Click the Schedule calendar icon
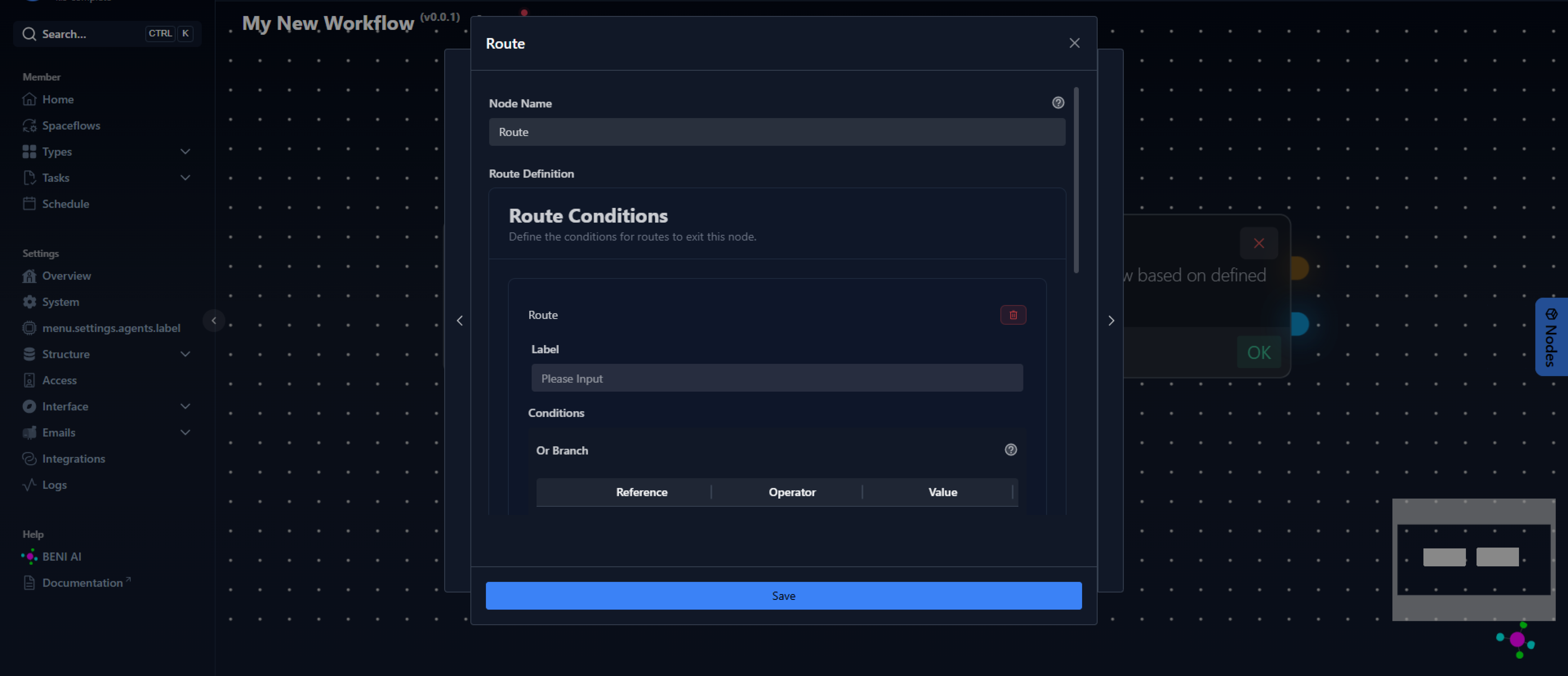 29,204
